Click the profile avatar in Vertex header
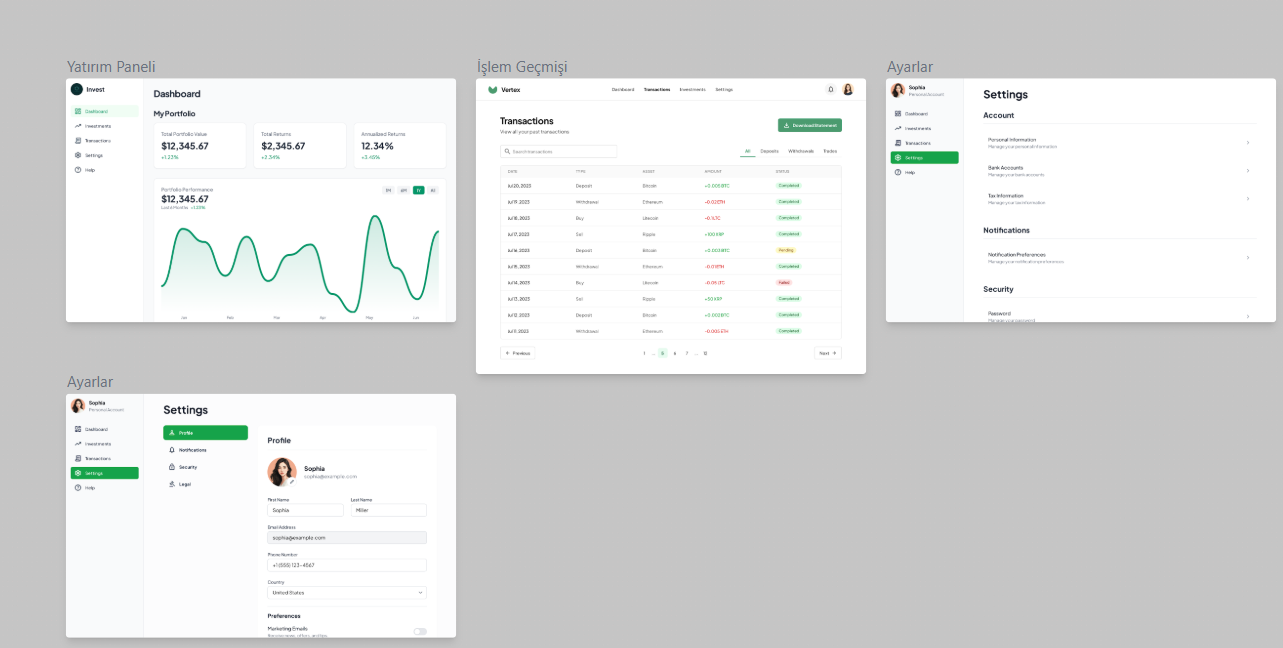The height and width of the screenshot is (648, 1283). pos(848,89)
